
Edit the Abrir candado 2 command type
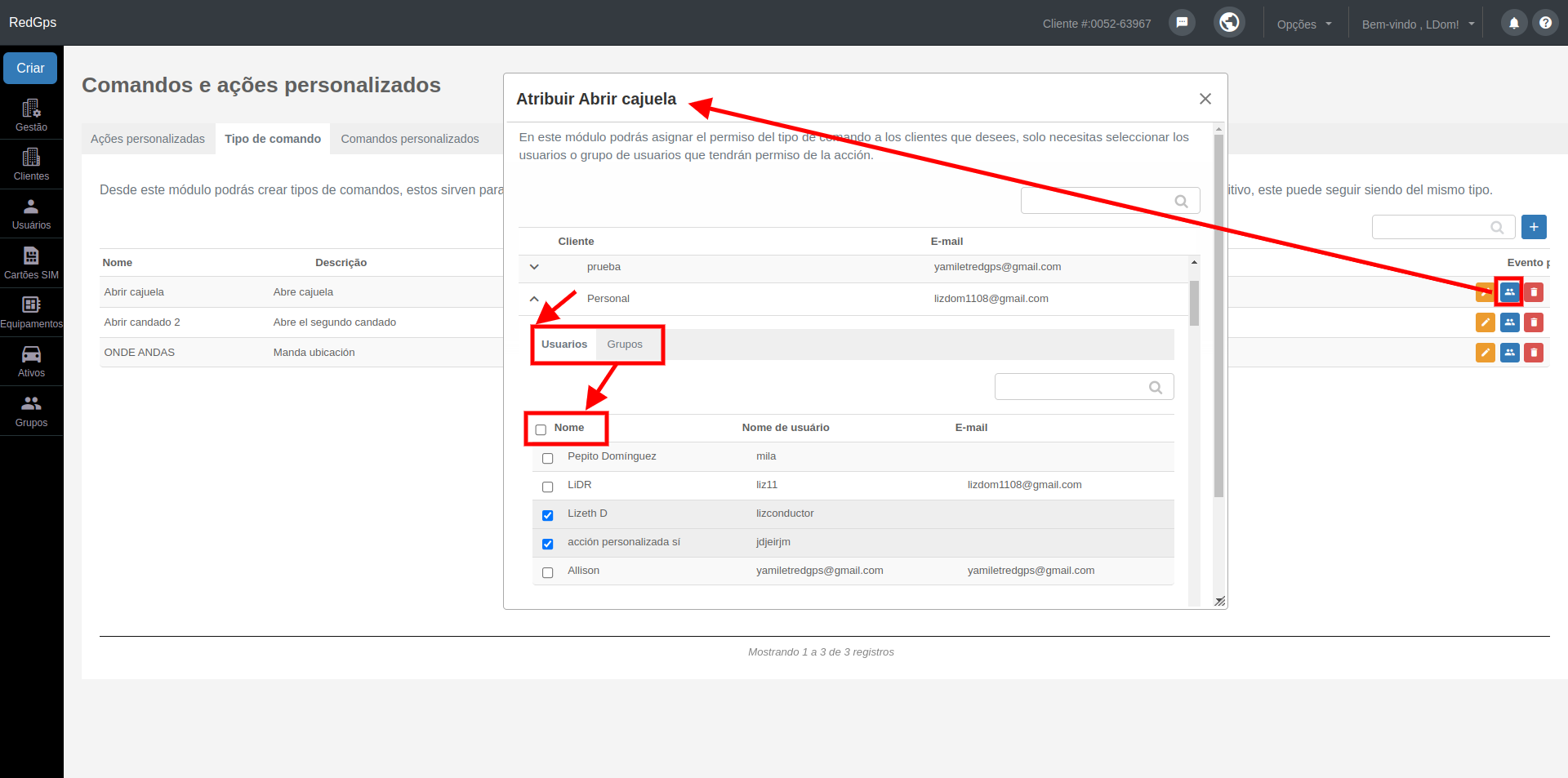pos(1486,322)
